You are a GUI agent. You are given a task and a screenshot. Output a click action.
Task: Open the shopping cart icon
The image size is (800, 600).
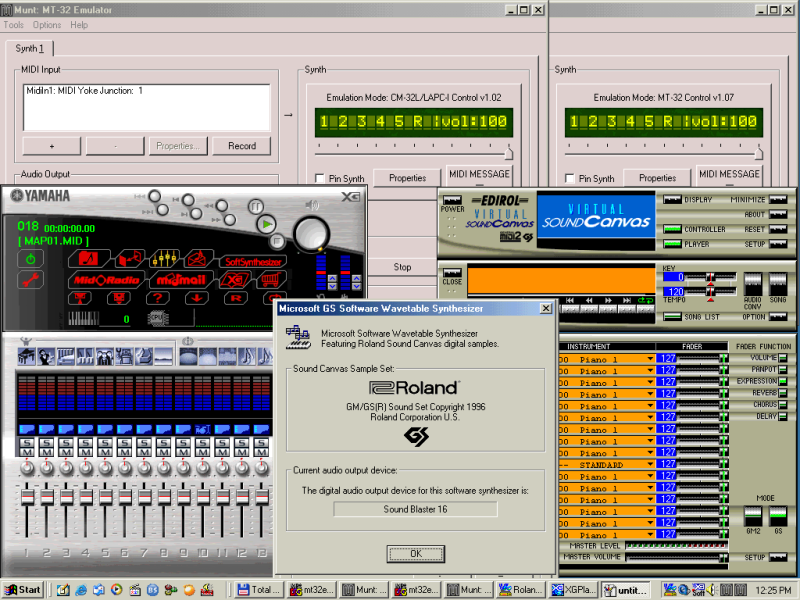click(270, 280)
